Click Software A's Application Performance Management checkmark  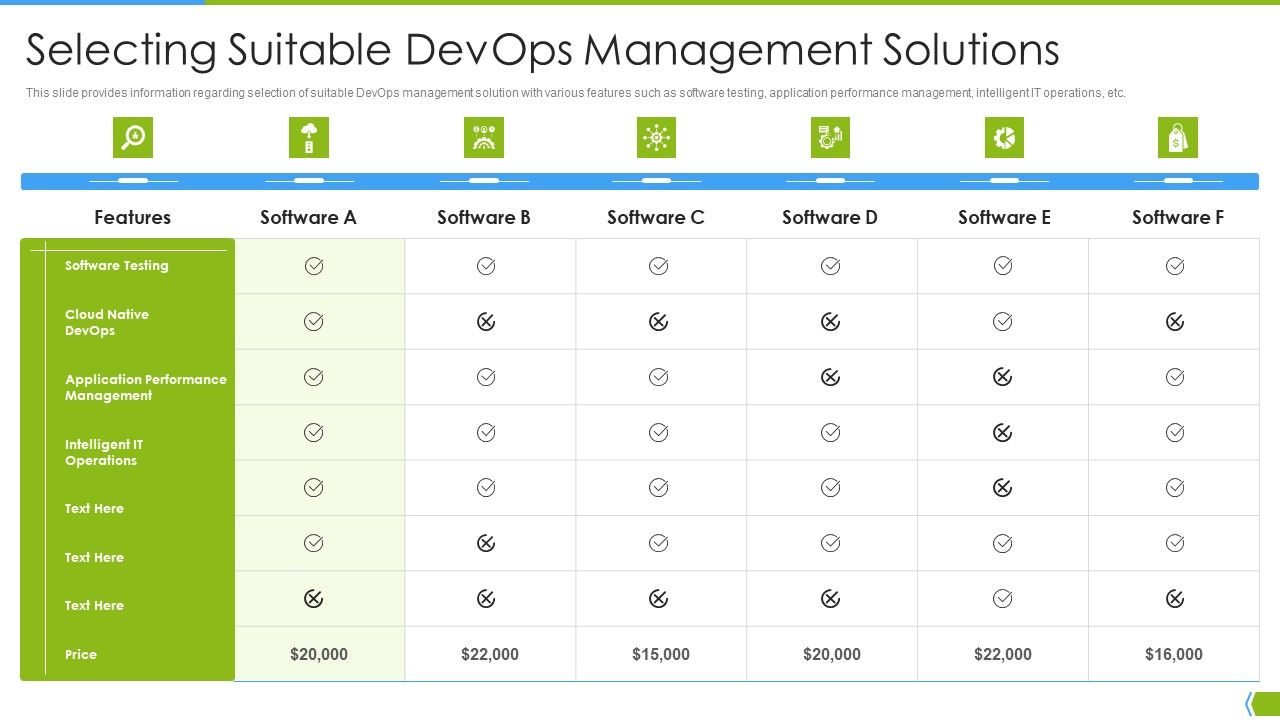[x=314, y=377]
